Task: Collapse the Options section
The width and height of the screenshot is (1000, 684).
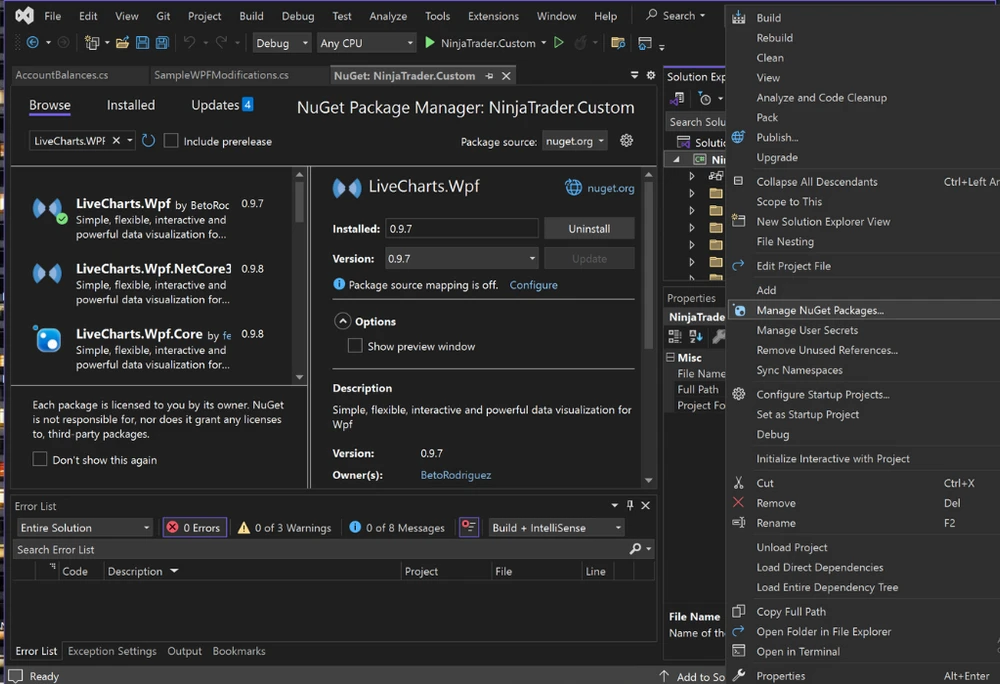Action: (x=342, y=321)
